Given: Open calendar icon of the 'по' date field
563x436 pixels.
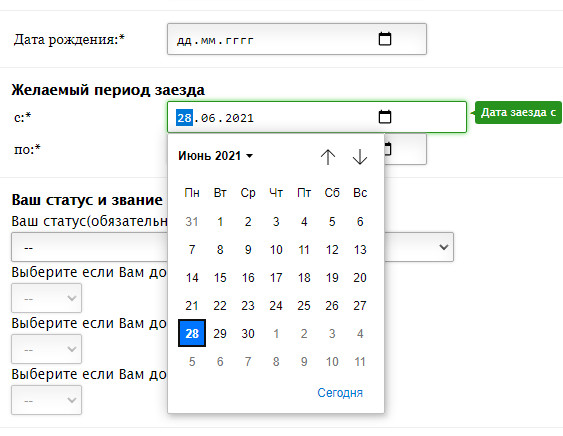Looking at the screenshot, I should [387, 149].
